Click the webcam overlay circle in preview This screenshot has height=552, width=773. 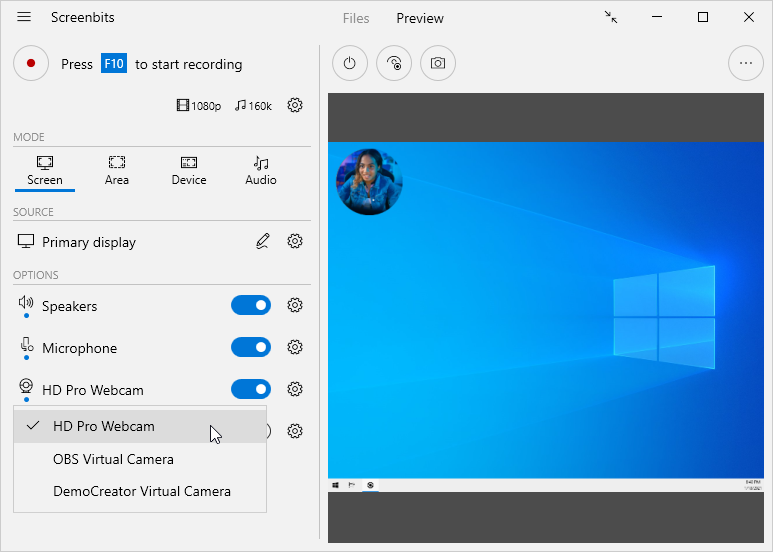tap(369, 182)
